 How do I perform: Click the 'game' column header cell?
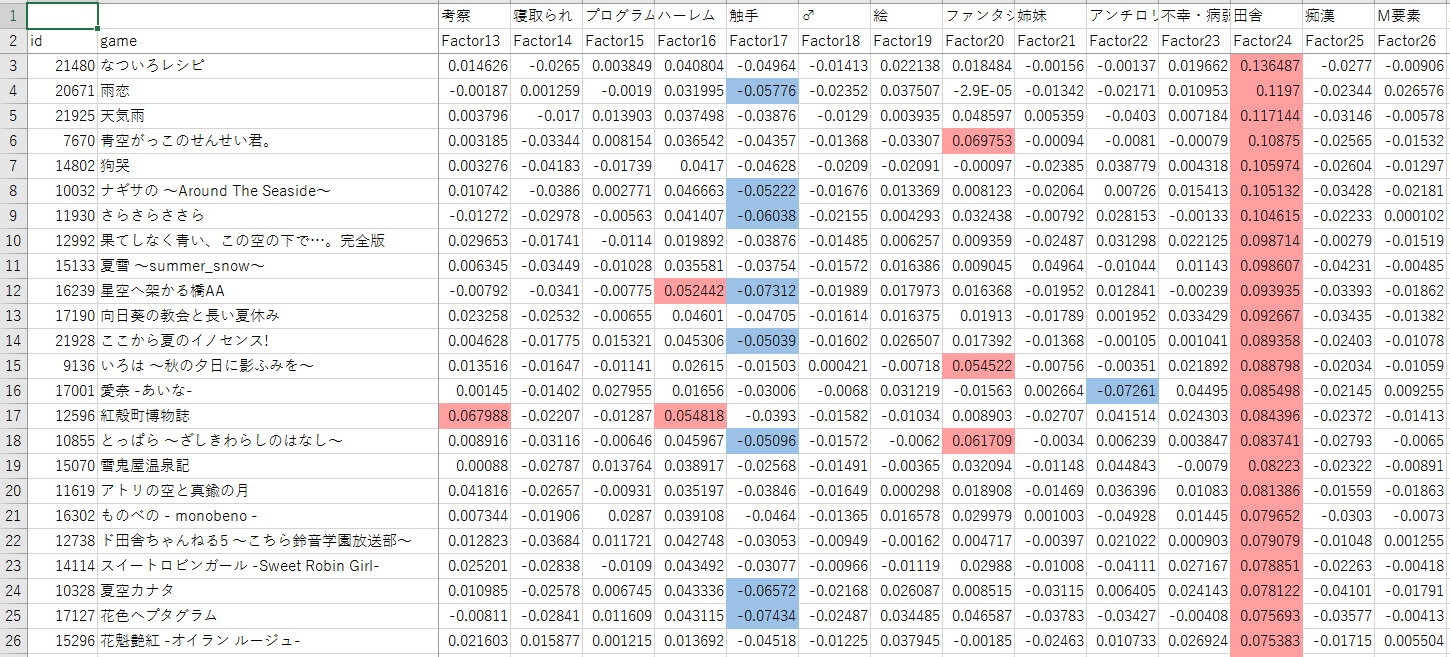(268, 40)
